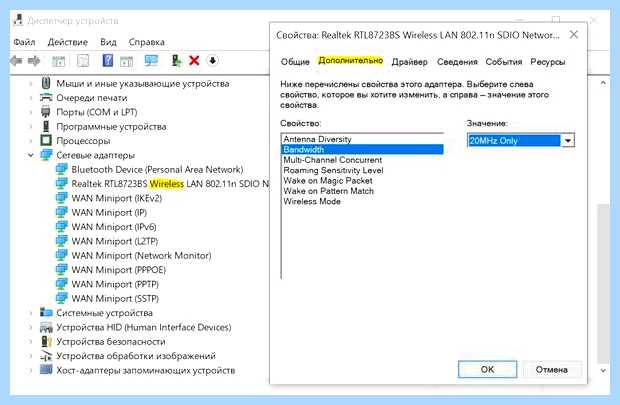Switch to the Общие tab
Viewport: 620px width, 405px height.
(295, 62)
